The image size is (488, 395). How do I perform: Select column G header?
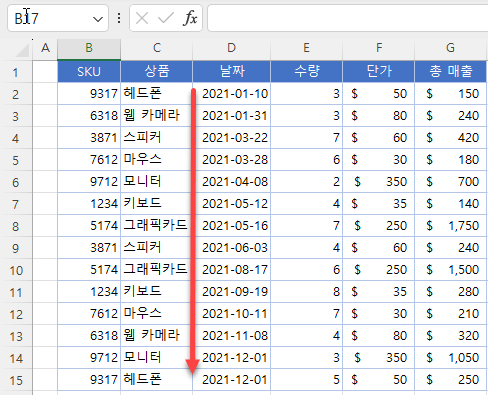[x=450, y=49]
